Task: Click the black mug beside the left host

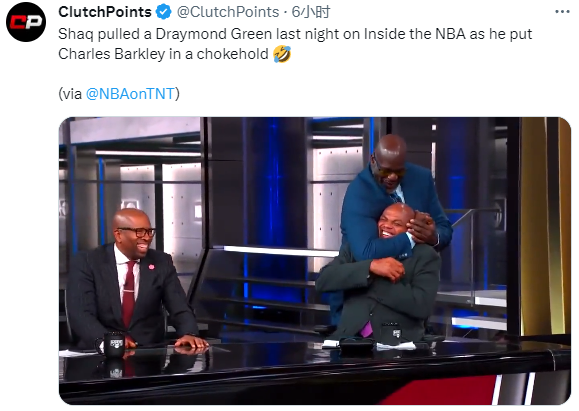Action: 112,344
